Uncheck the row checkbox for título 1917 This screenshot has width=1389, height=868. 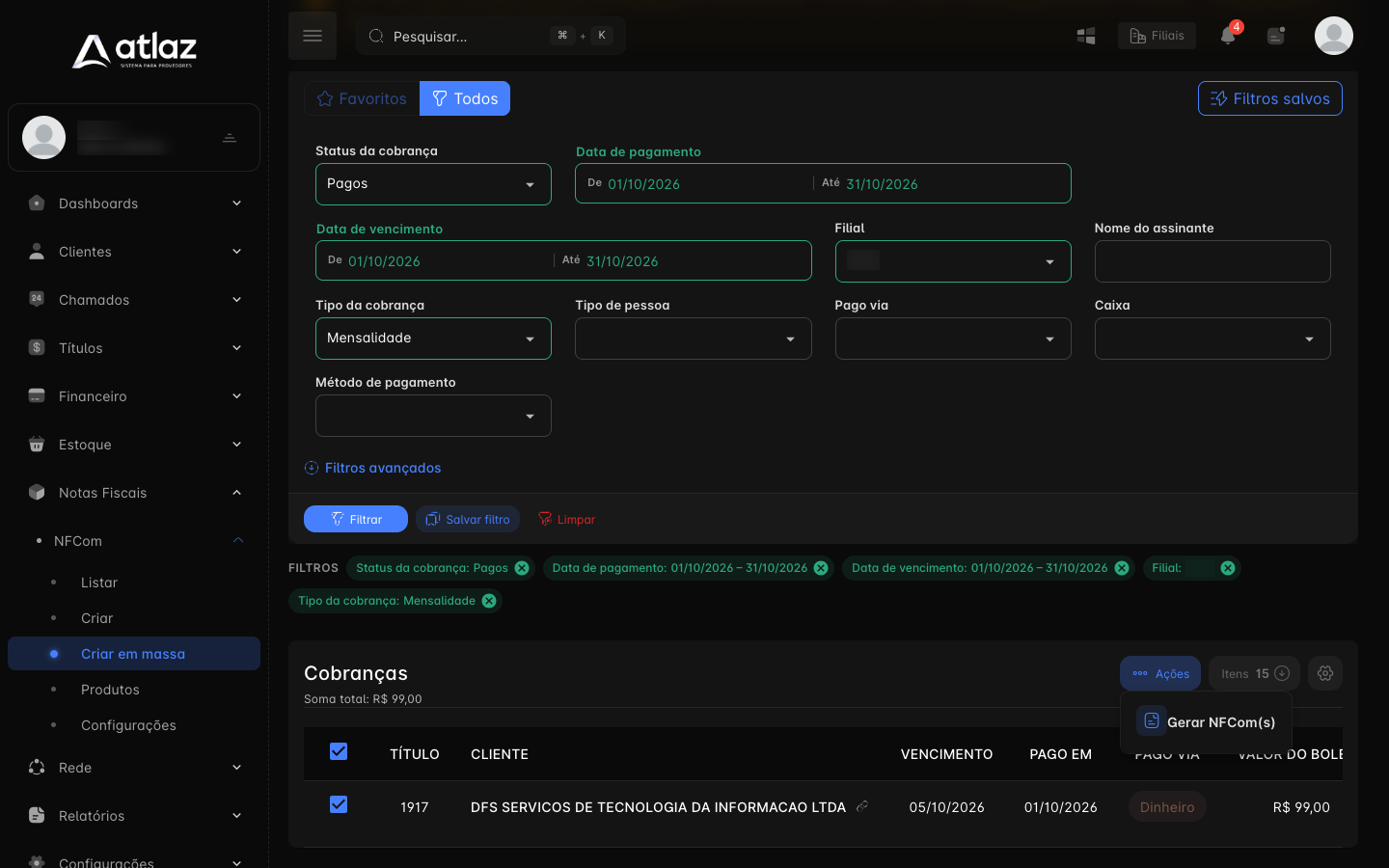pyautogui.click(x=339, y=804)
